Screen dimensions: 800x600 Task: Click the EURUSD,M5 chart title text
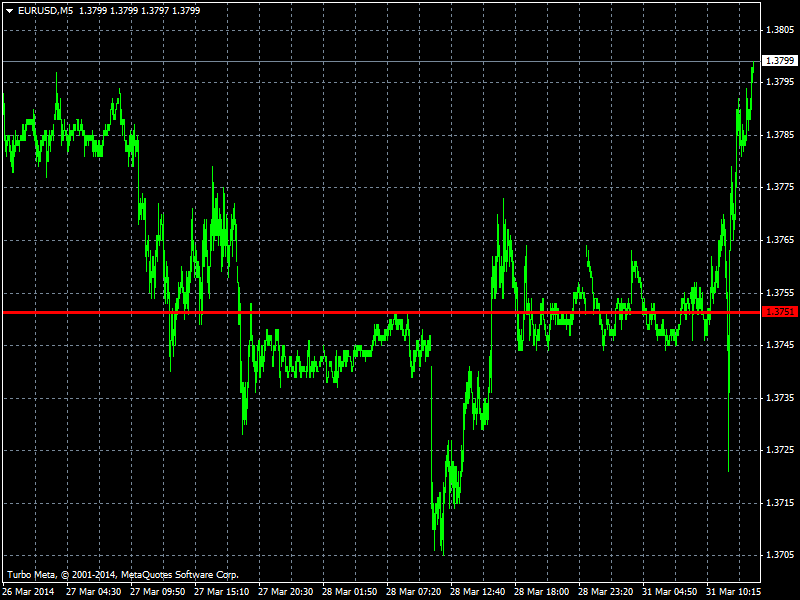pyautogui.click(x=46, y=10)
